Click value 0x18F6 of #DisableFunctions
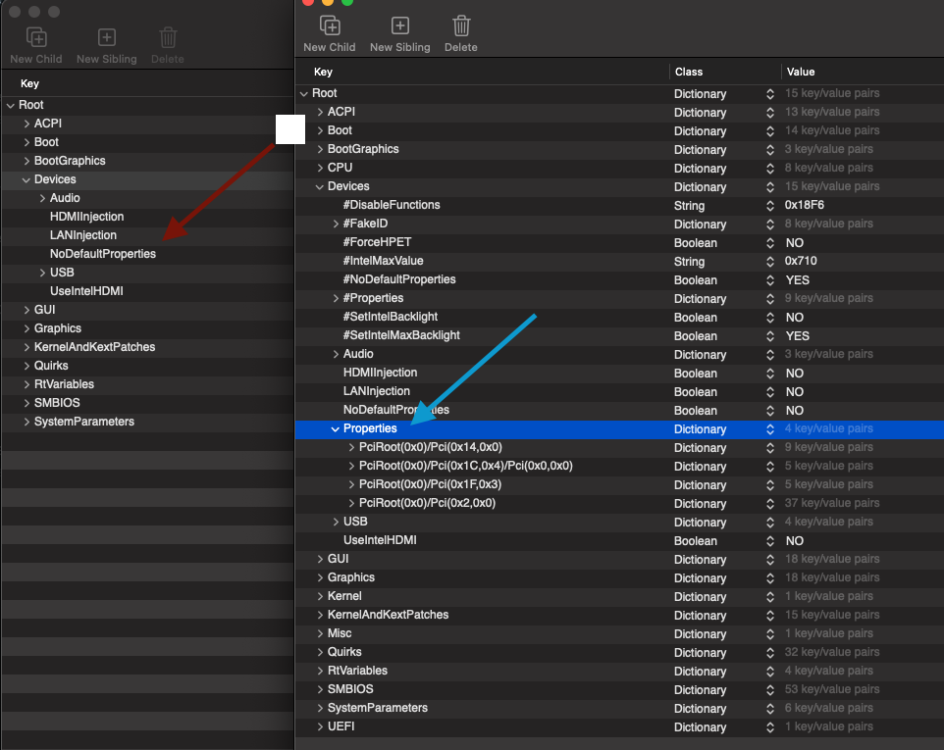Viewport: 944px width, 750px height. pos(804,205)
